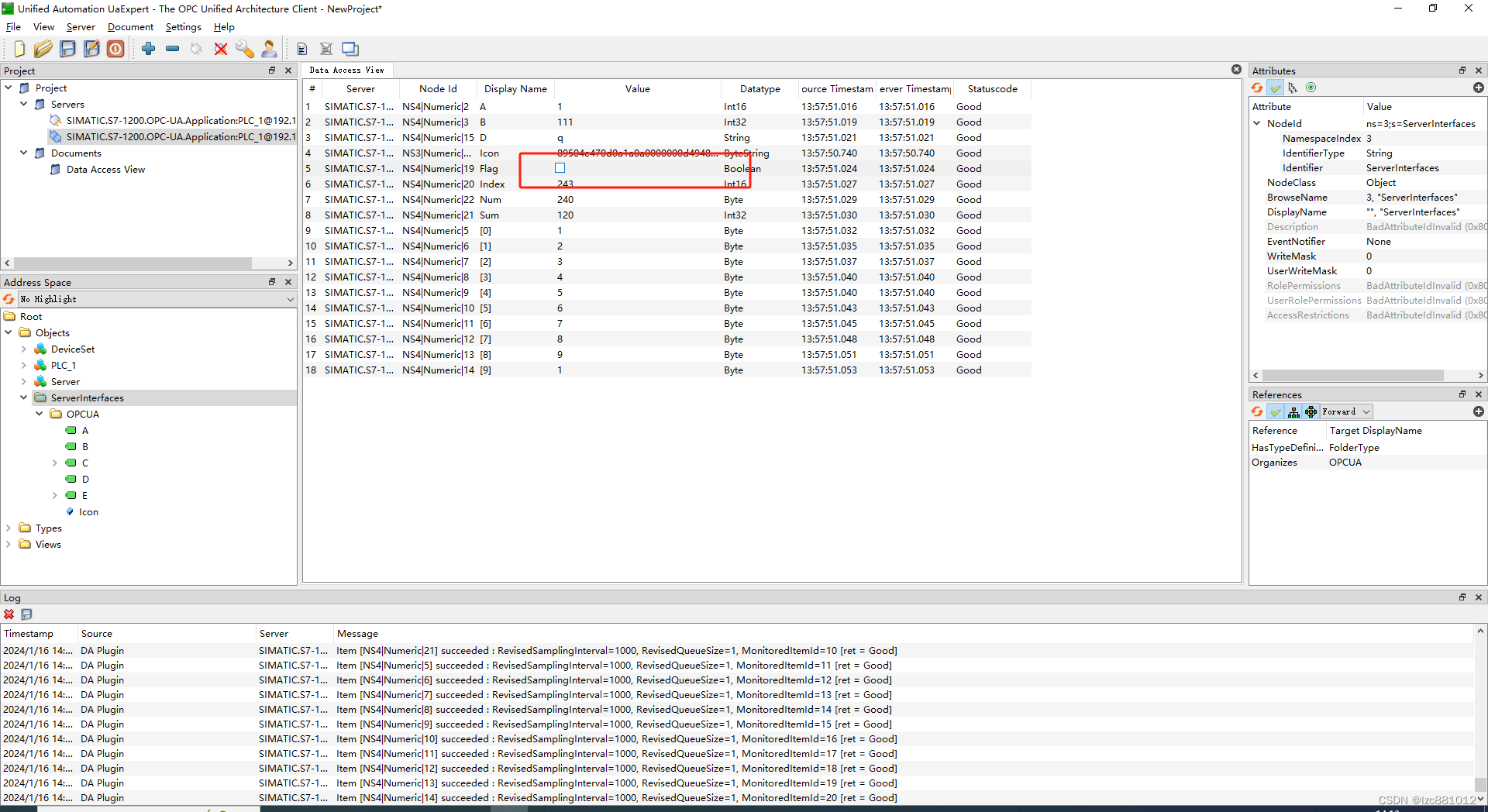The image size is (1488, 812).
Task: Refresh the Address Space with the orange arrows icon
Action: point(9,299)
